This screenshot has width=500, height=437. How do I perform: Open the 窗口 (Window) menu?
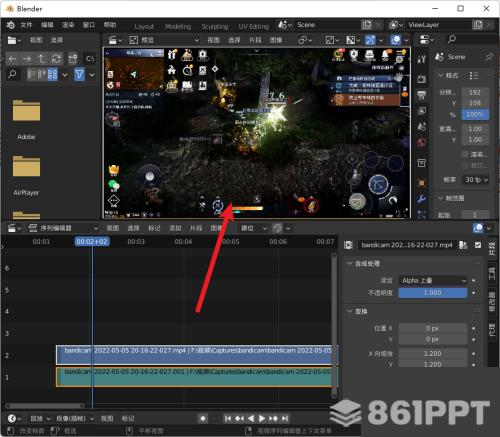pos(89,25)
